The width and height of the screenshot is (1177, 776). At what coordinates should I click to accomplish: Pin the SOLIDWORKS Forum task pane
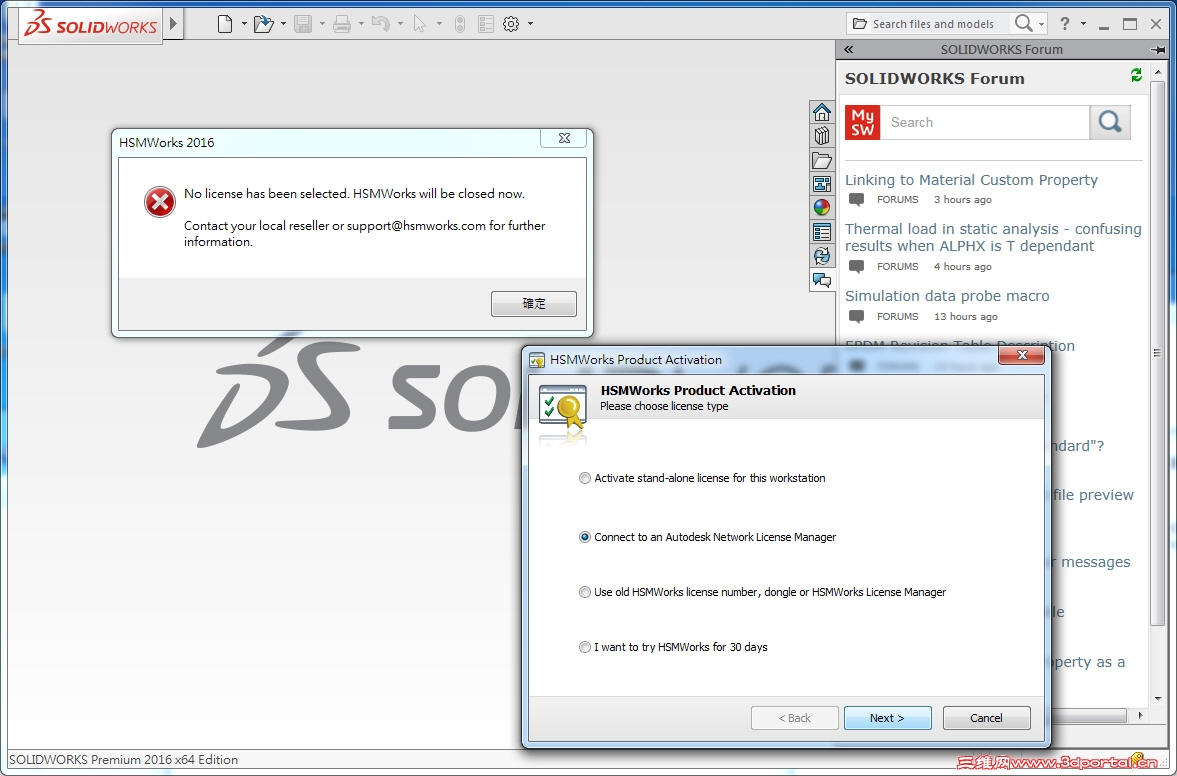(x=1157, y=50)
